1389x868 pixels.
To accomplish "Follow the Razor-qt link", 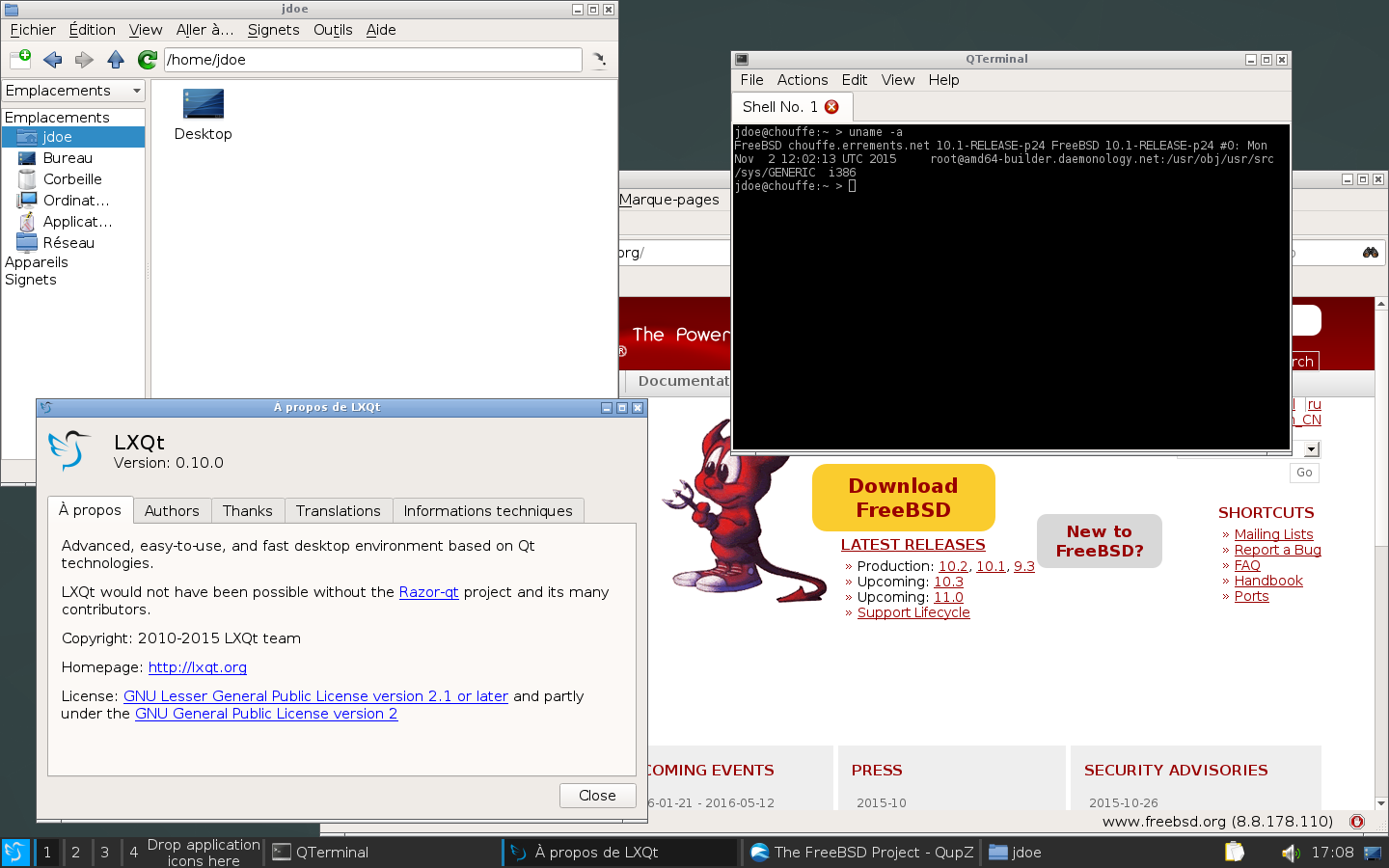I will point(429,592).
